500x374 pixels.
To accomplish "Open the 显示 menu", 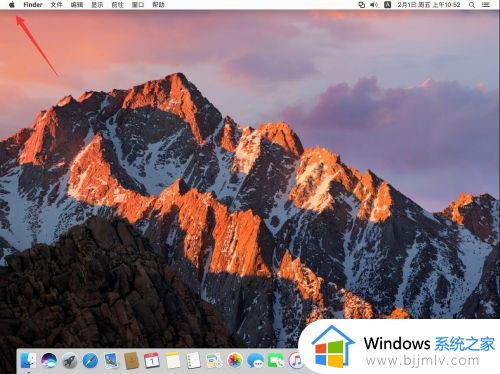I will click(97, 5).
